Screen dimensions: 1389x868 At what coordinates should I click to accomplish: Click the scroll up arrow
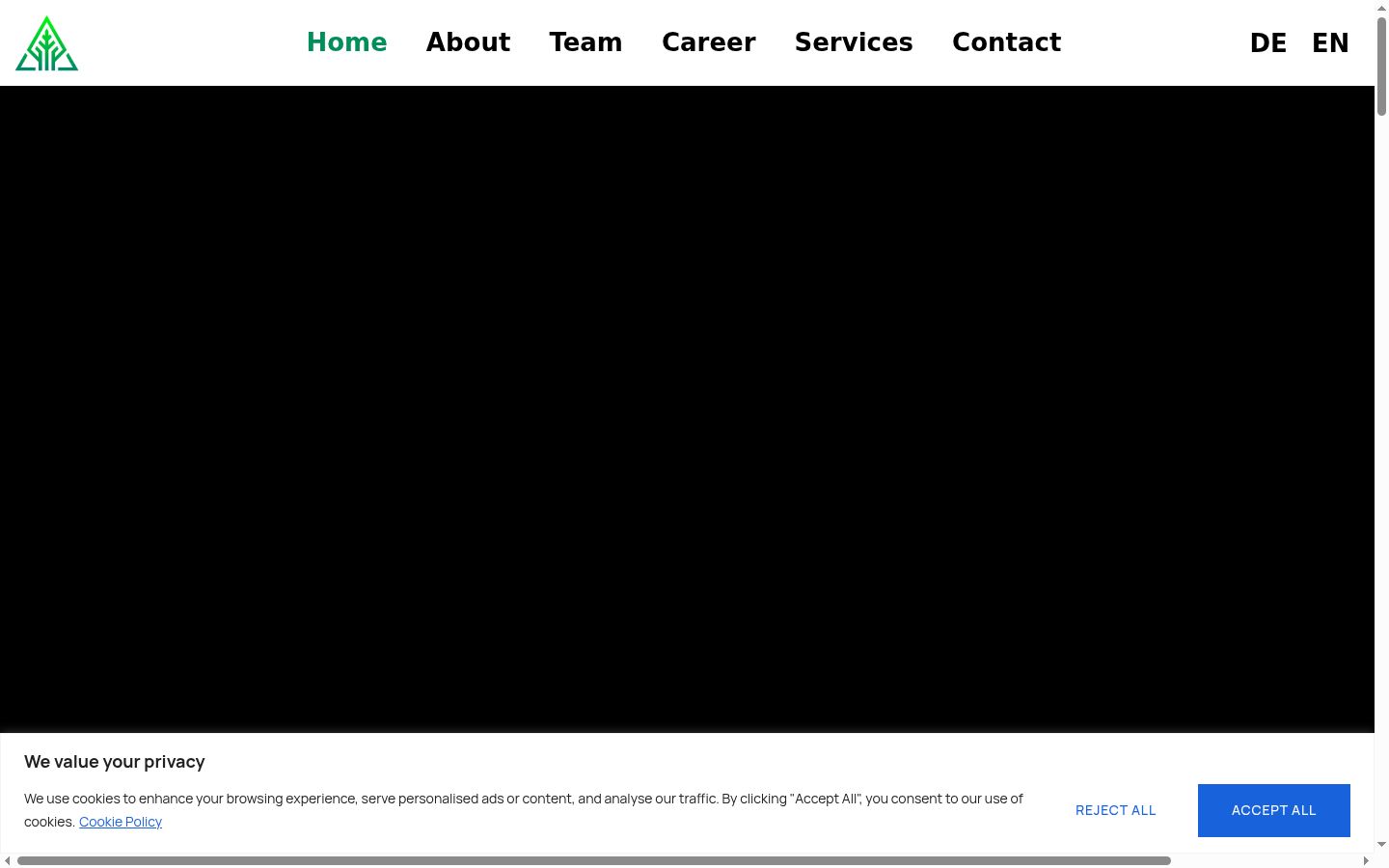(1381, 8)
